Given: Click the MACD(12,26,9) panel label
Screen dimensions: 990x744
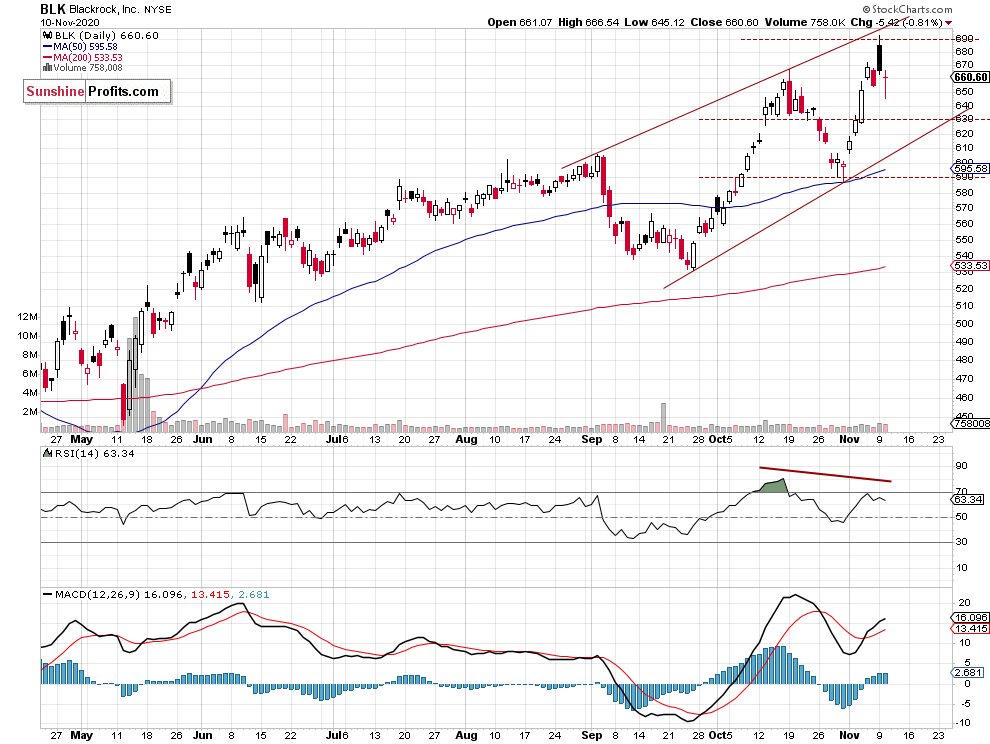Looking at the screenshot, I should pos(98,594).
